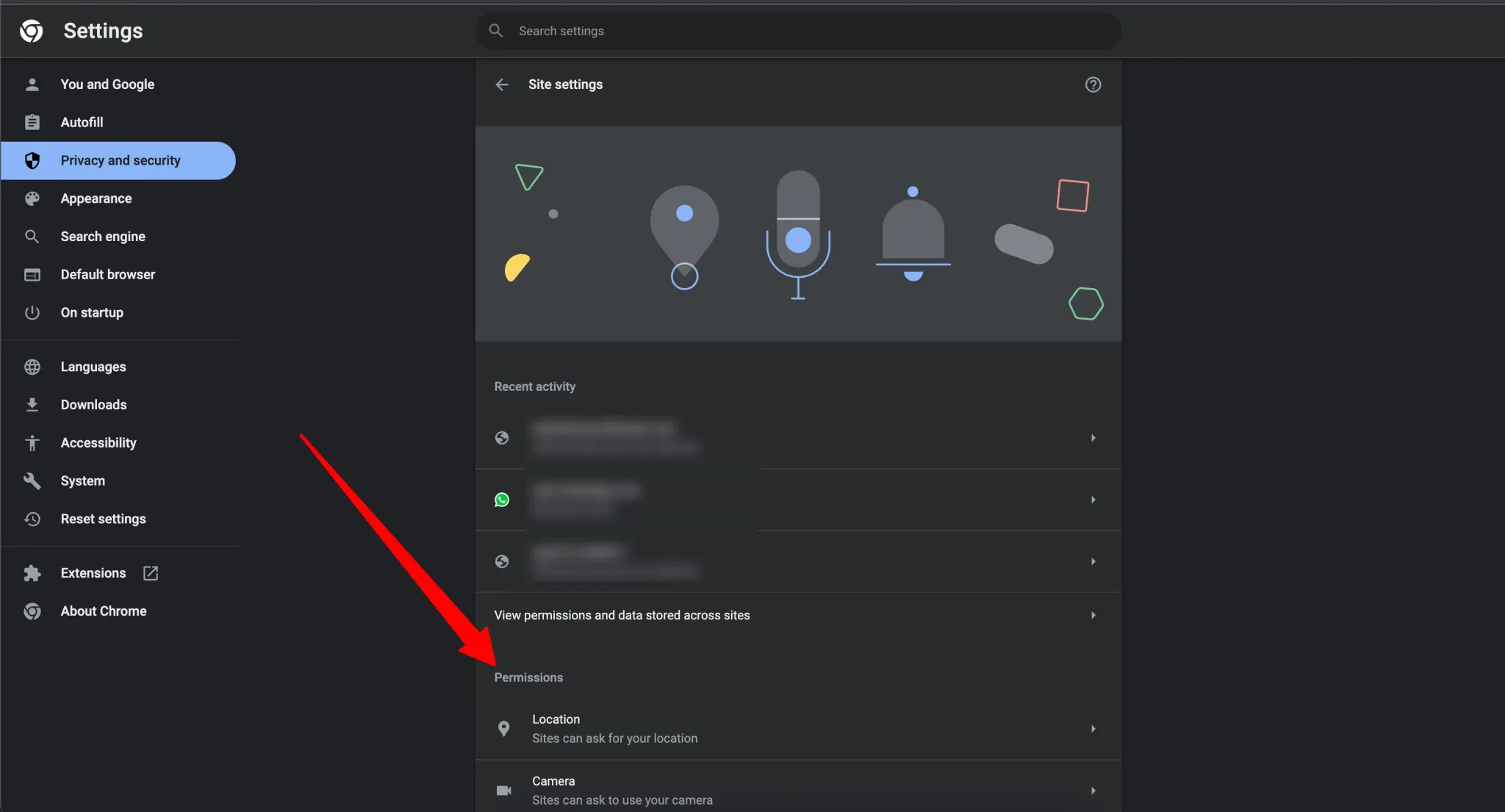Open the Appearance settings section
The height and width of the screenshot is (812, 1505).
point(96,198)
